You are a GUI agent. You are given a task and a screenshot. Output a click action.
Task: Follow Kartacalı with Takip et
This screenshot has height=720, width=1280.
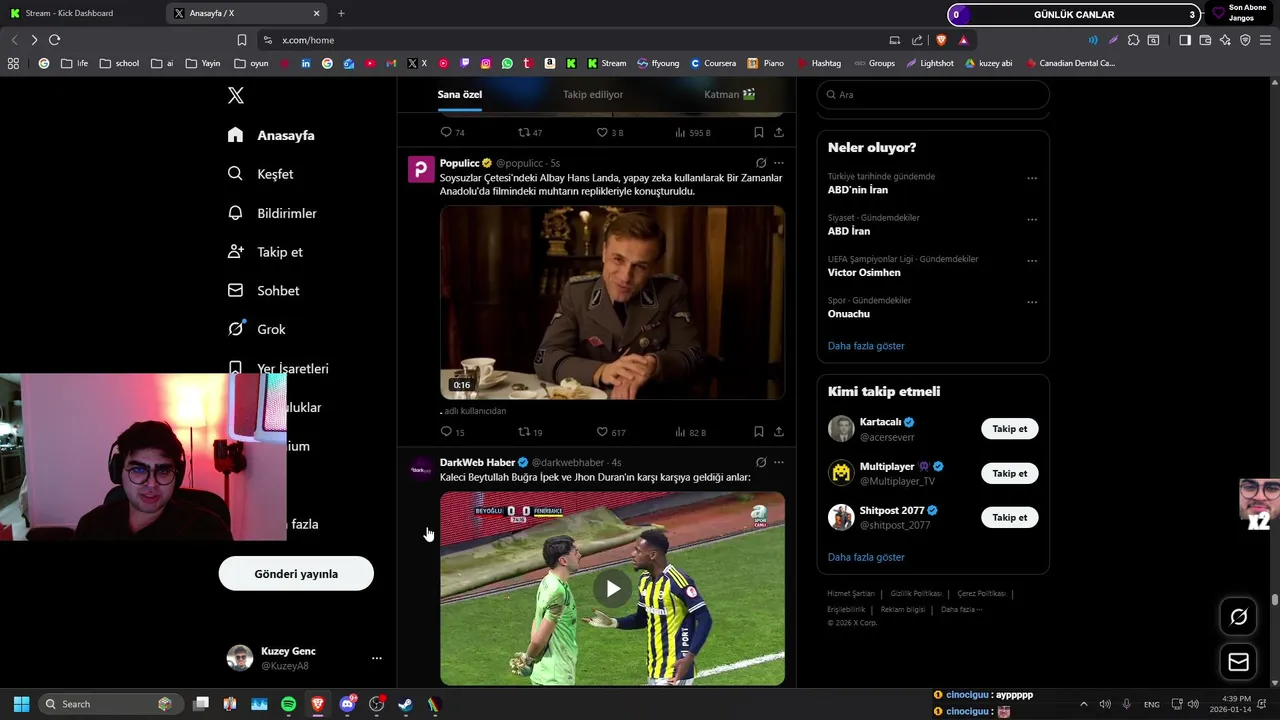click(x=1010, y=429)
